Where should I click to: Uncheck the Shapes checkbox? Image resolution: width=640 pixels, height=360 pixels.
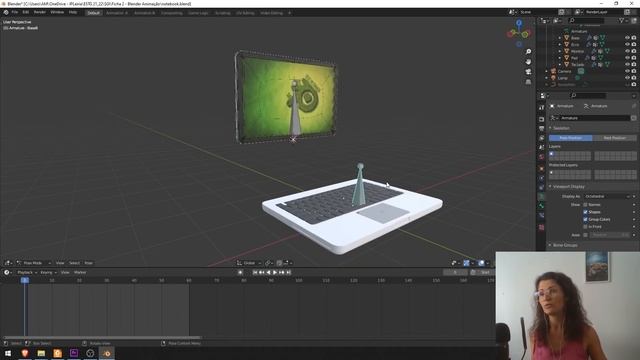tap(585, 212)
